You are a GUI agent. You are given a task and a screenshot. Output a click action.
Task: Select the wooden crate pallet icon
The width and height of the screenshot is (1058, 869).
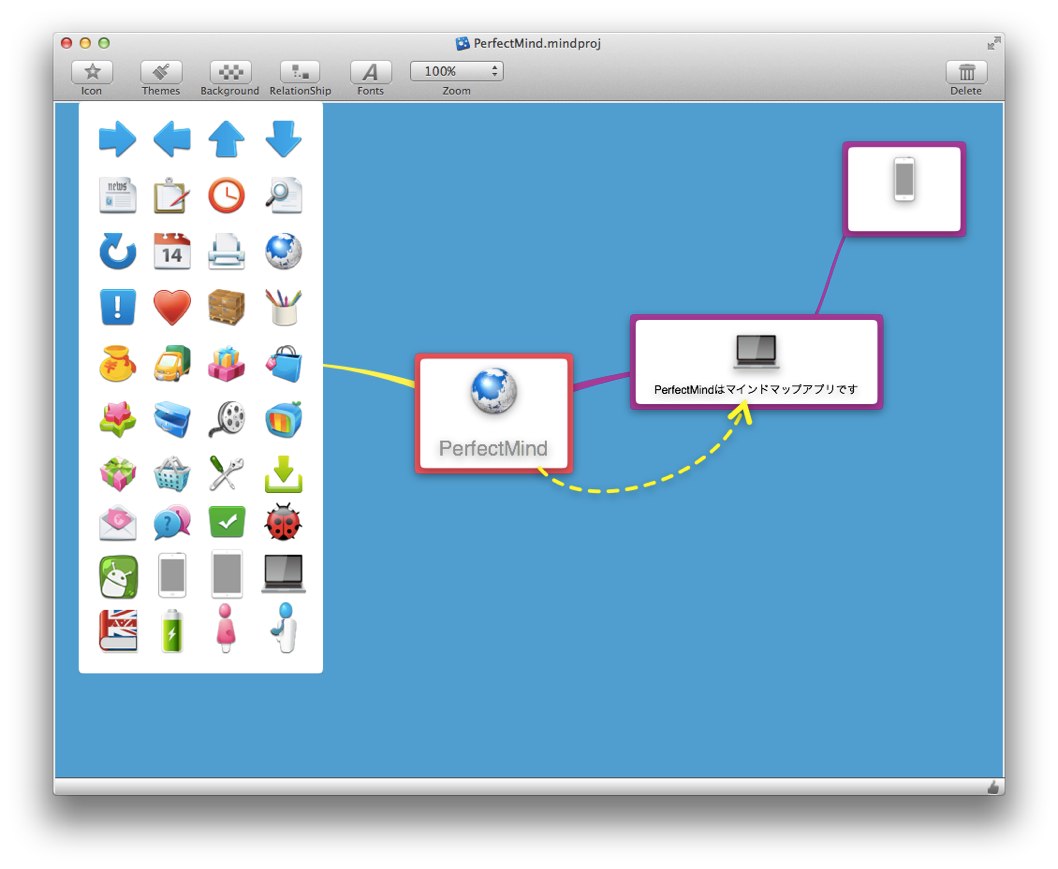(x=227, y=307)
